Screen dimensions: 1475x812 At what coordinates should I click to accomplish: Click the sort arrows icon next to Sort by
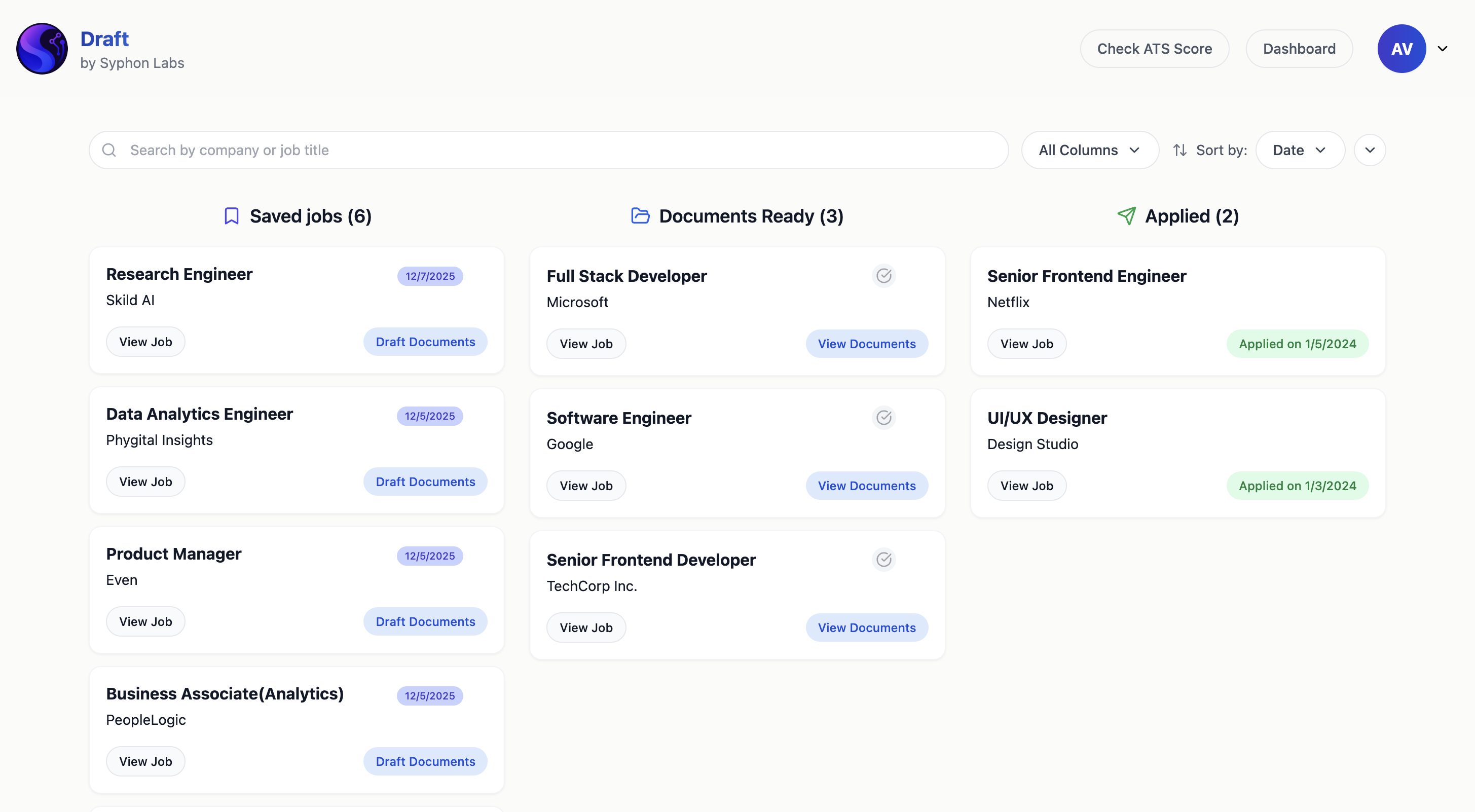point(1180,150)
